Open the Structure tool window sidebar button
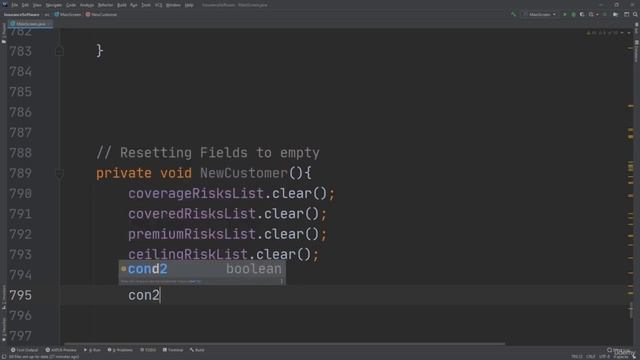 (4, 296)
